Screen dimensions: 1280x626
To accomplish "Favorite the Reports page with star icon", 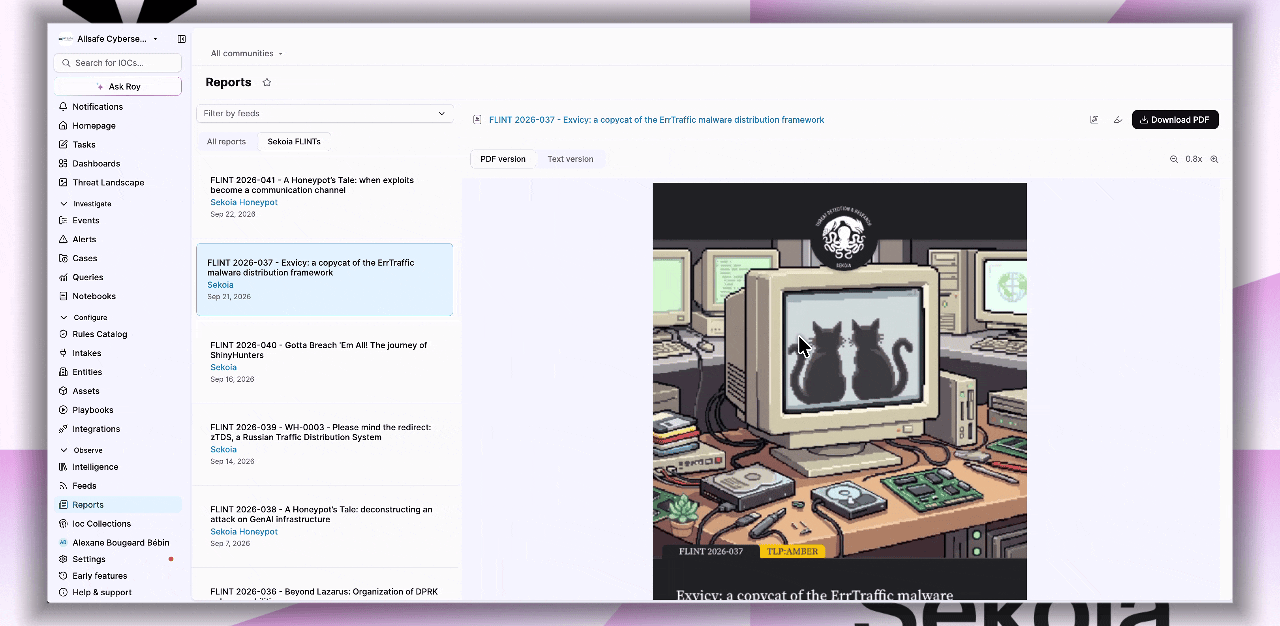I will (x=267, y=82).
